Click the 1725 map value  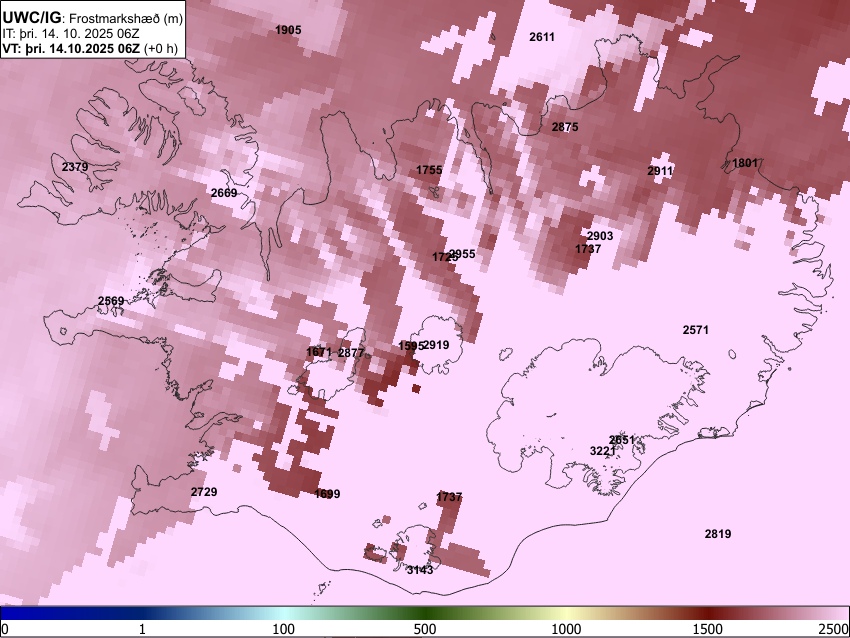click(x=443, y=257)
